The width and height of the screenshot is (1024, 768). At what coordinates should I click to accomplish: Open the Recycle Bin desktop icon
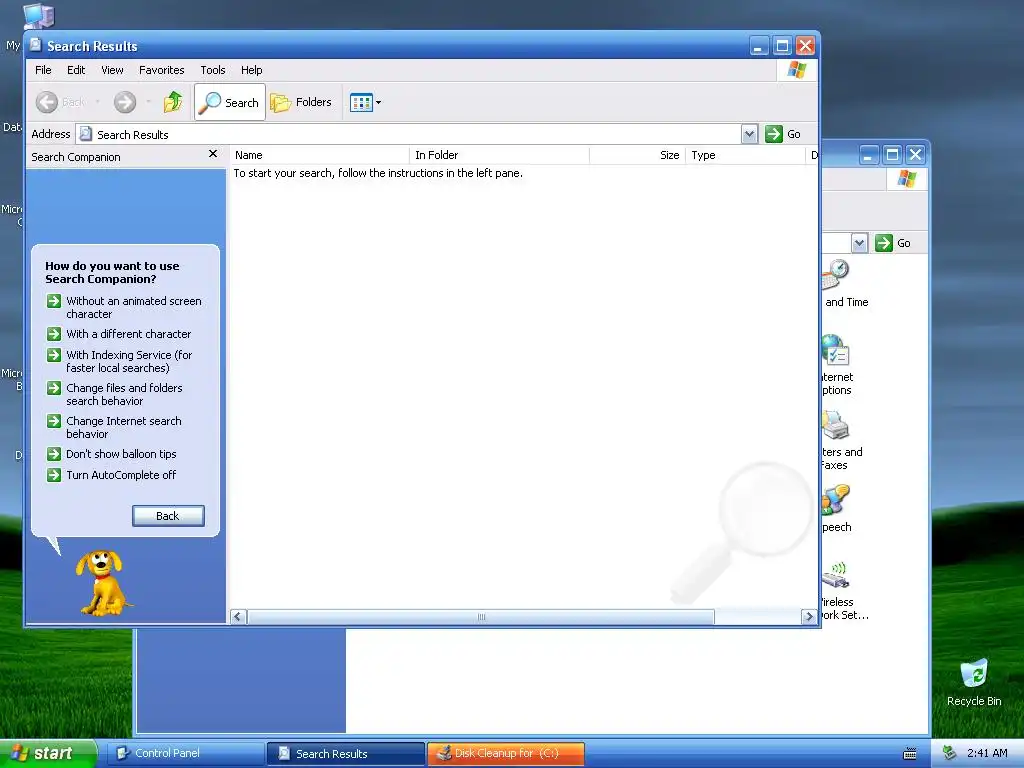coord(974,682)
